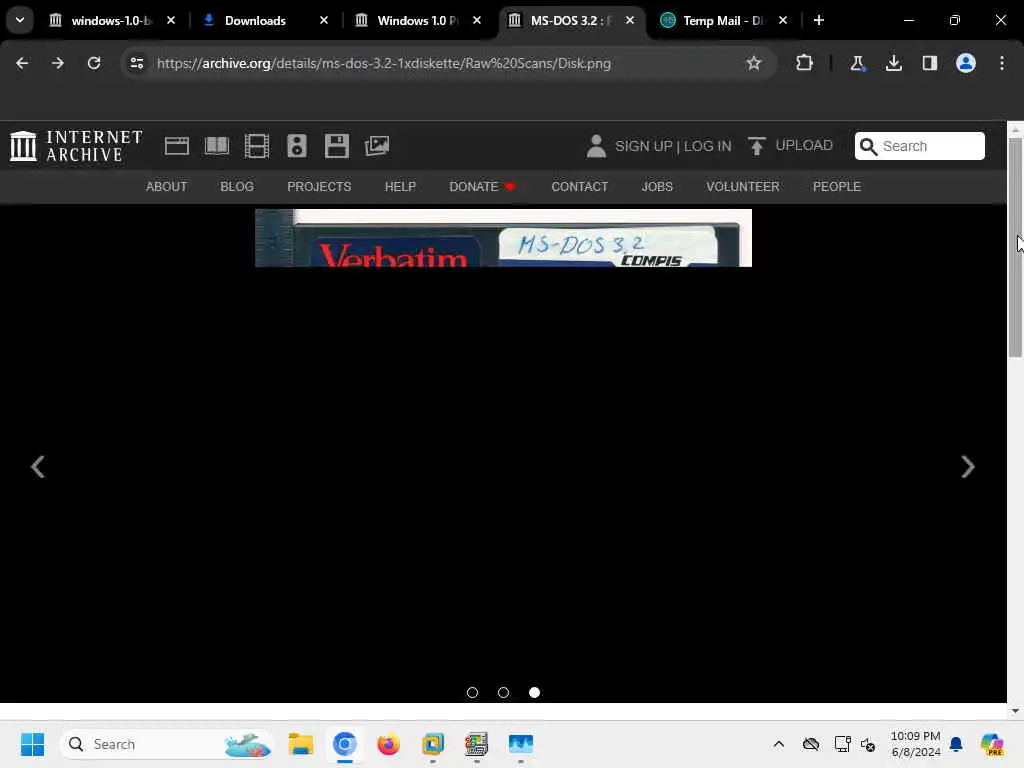Show next image with right chevron
Image resolution: width=1024 pixels, height=768 pixels.
point(968,467)
